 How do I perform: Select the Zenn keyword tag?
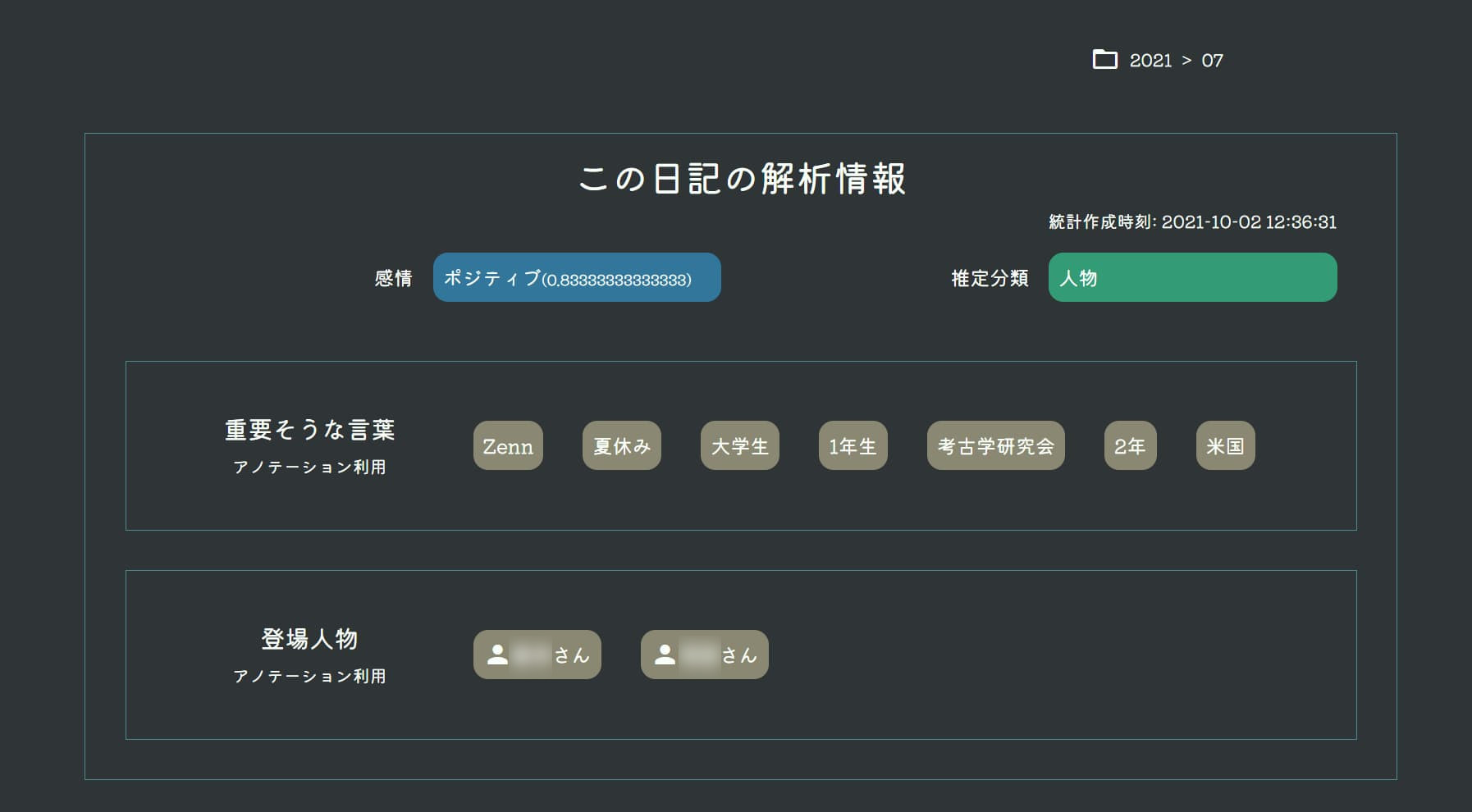[x=508, y=446]
